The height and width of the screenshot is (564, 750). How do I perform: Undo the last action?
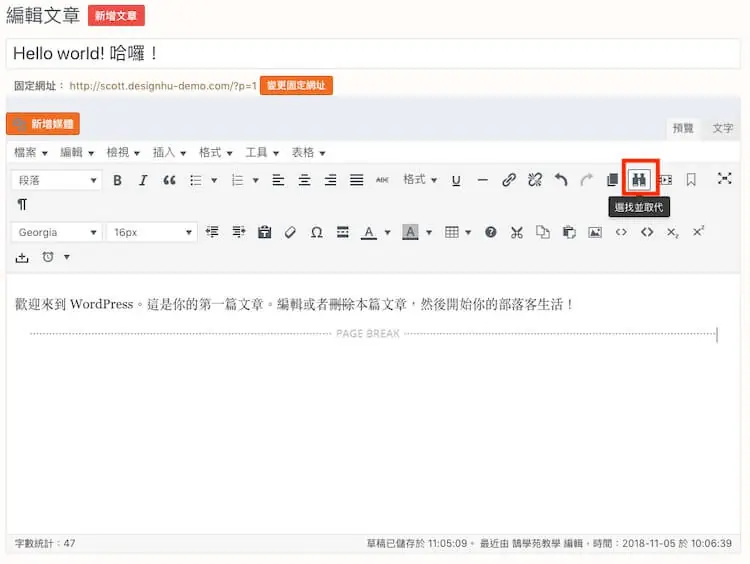[x=561, y=180]
